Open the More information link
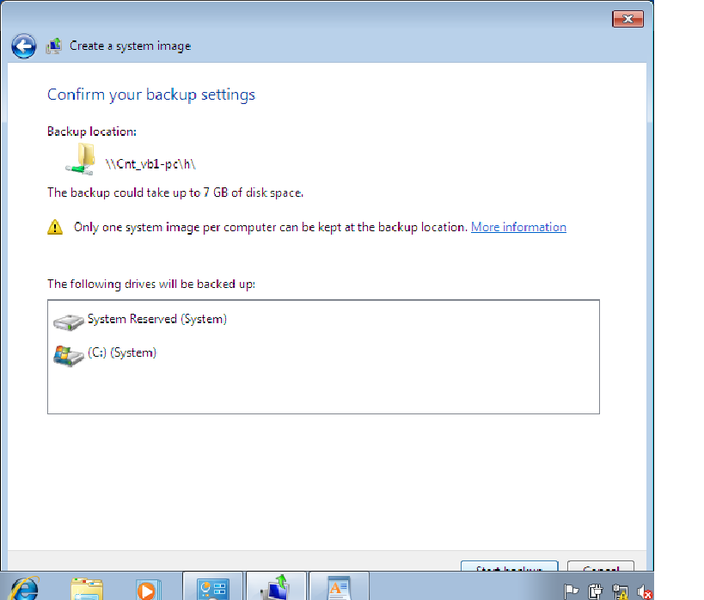 pos(518,227)
